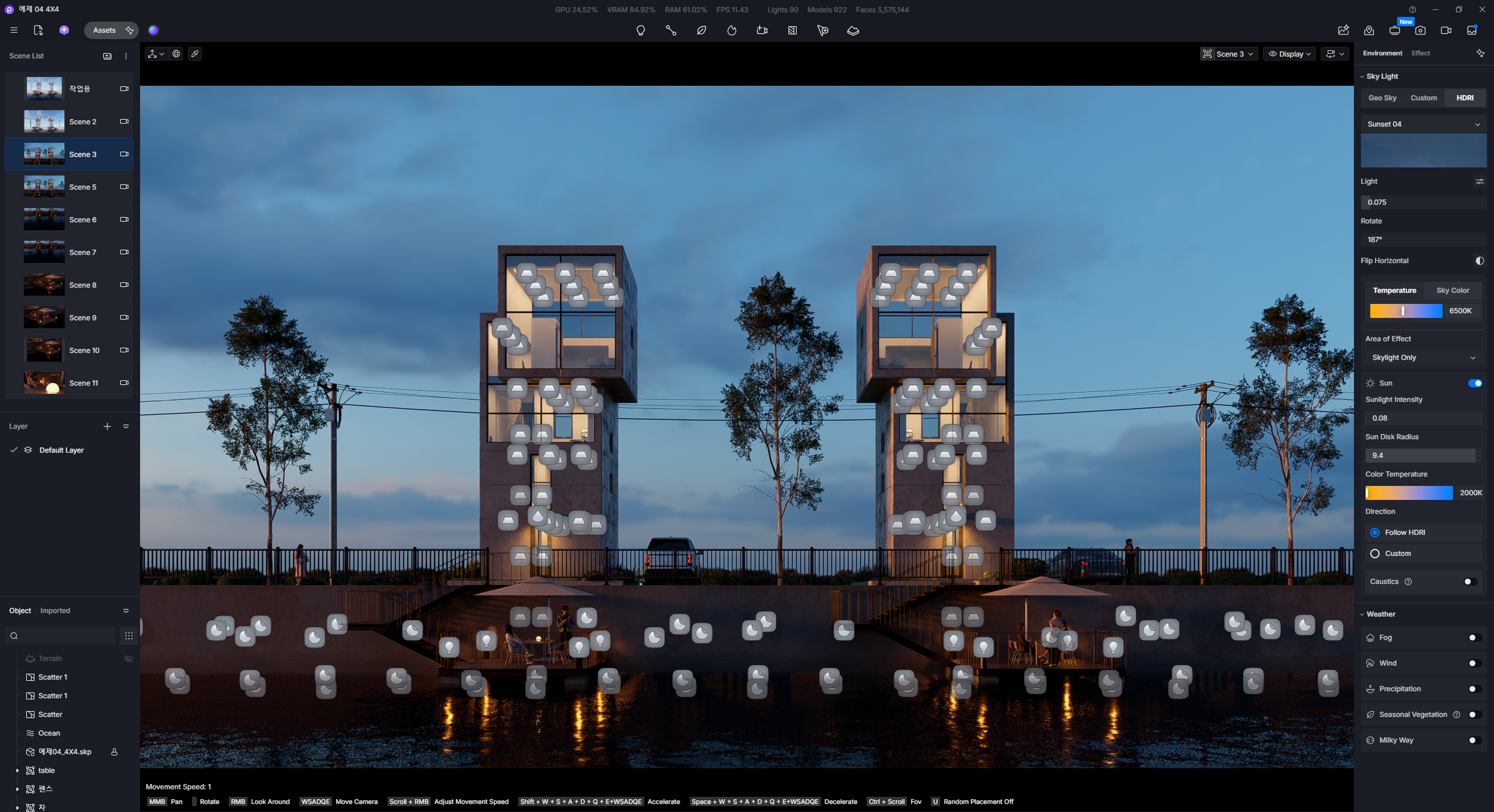
Task: Click the video camera recording icon
Action: point(1446,30)
